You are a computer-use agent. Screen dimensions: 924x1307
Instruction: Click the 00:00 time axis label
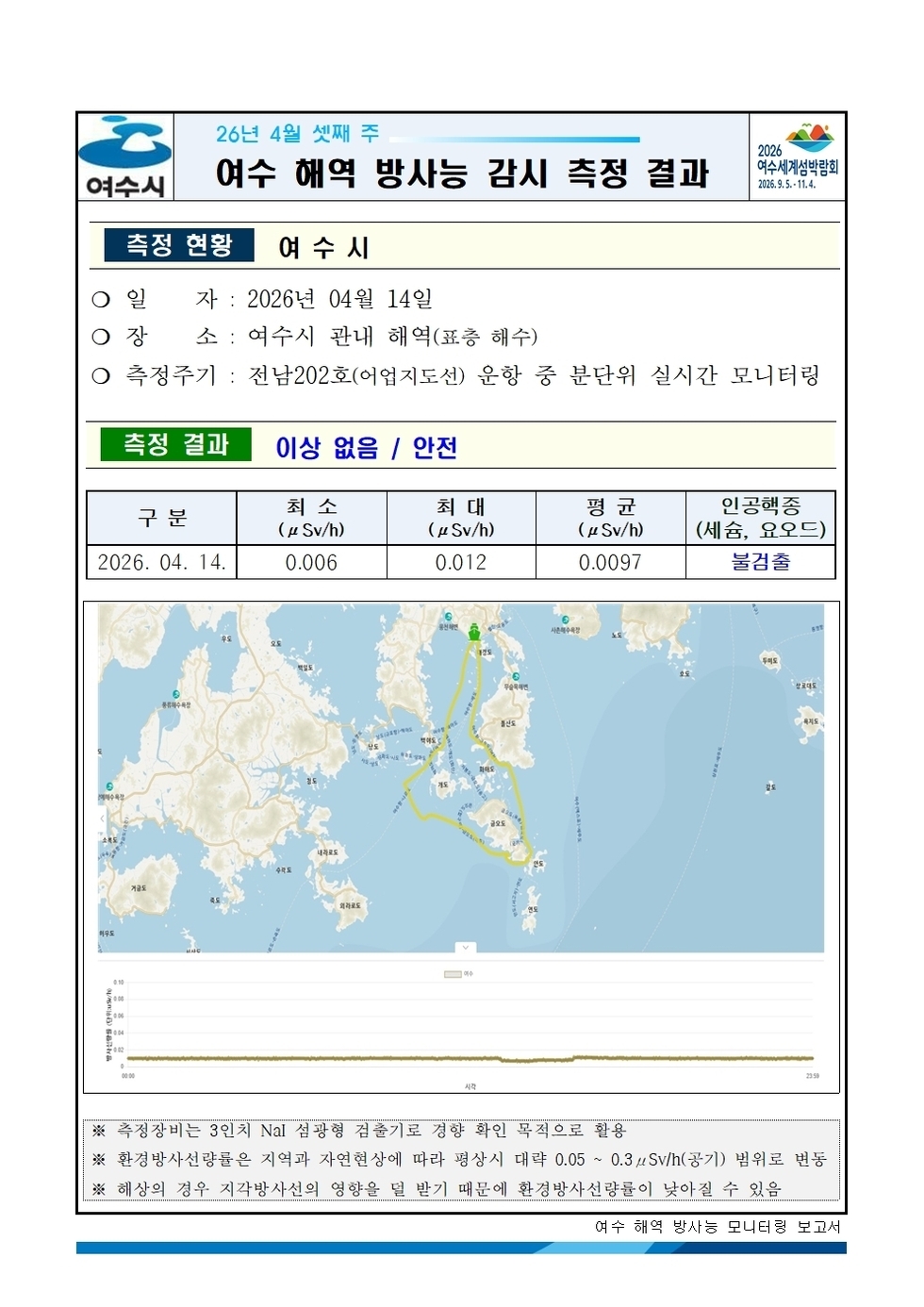click(128, 1076)
